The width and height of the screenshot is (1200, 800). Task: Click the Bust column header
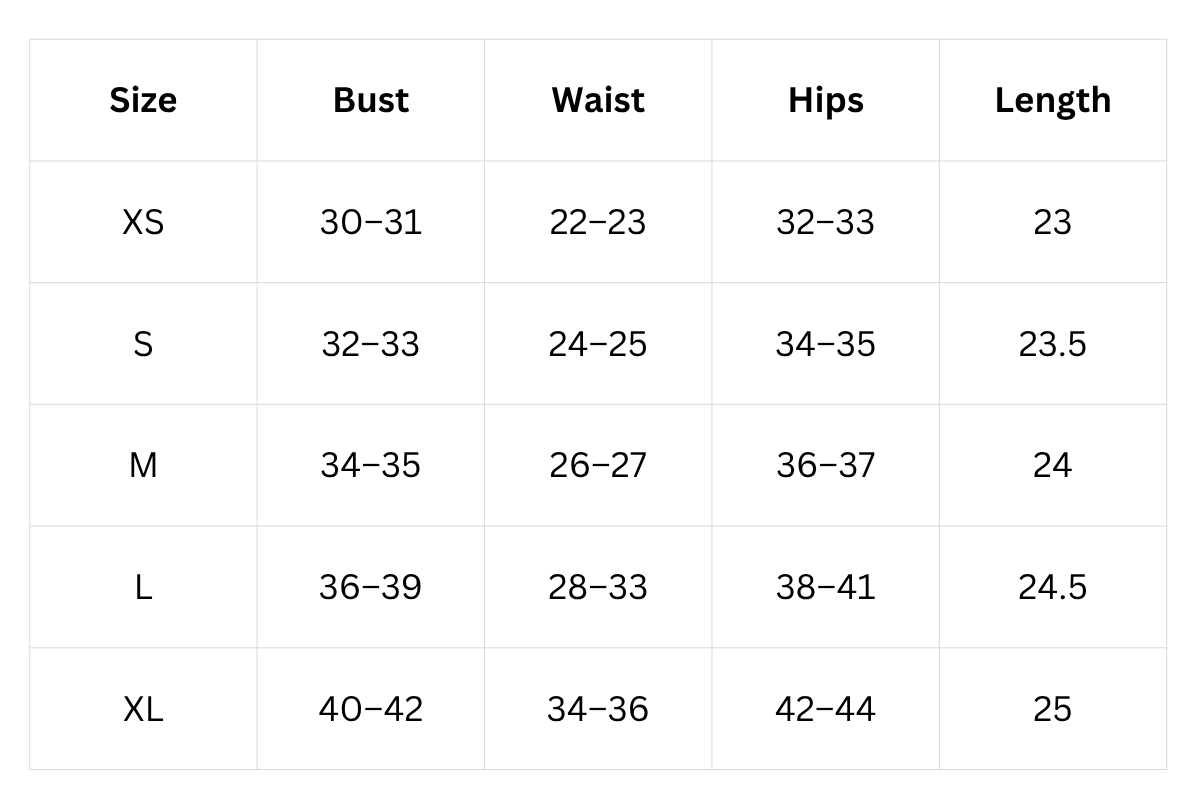[371, 100]
